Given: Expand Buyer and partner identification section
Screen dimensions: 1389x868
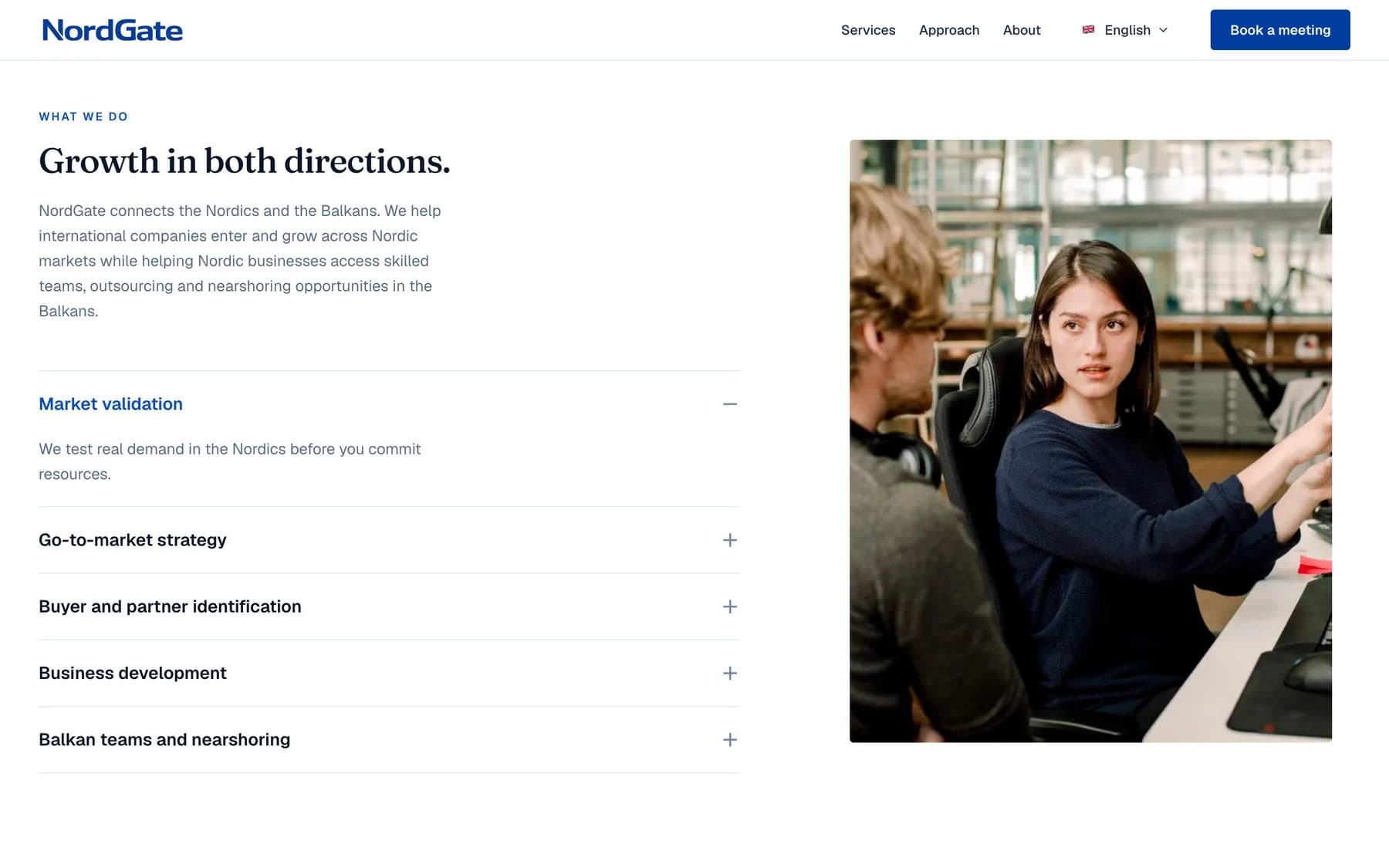Looking at the screenshot, I should (389, 606).
